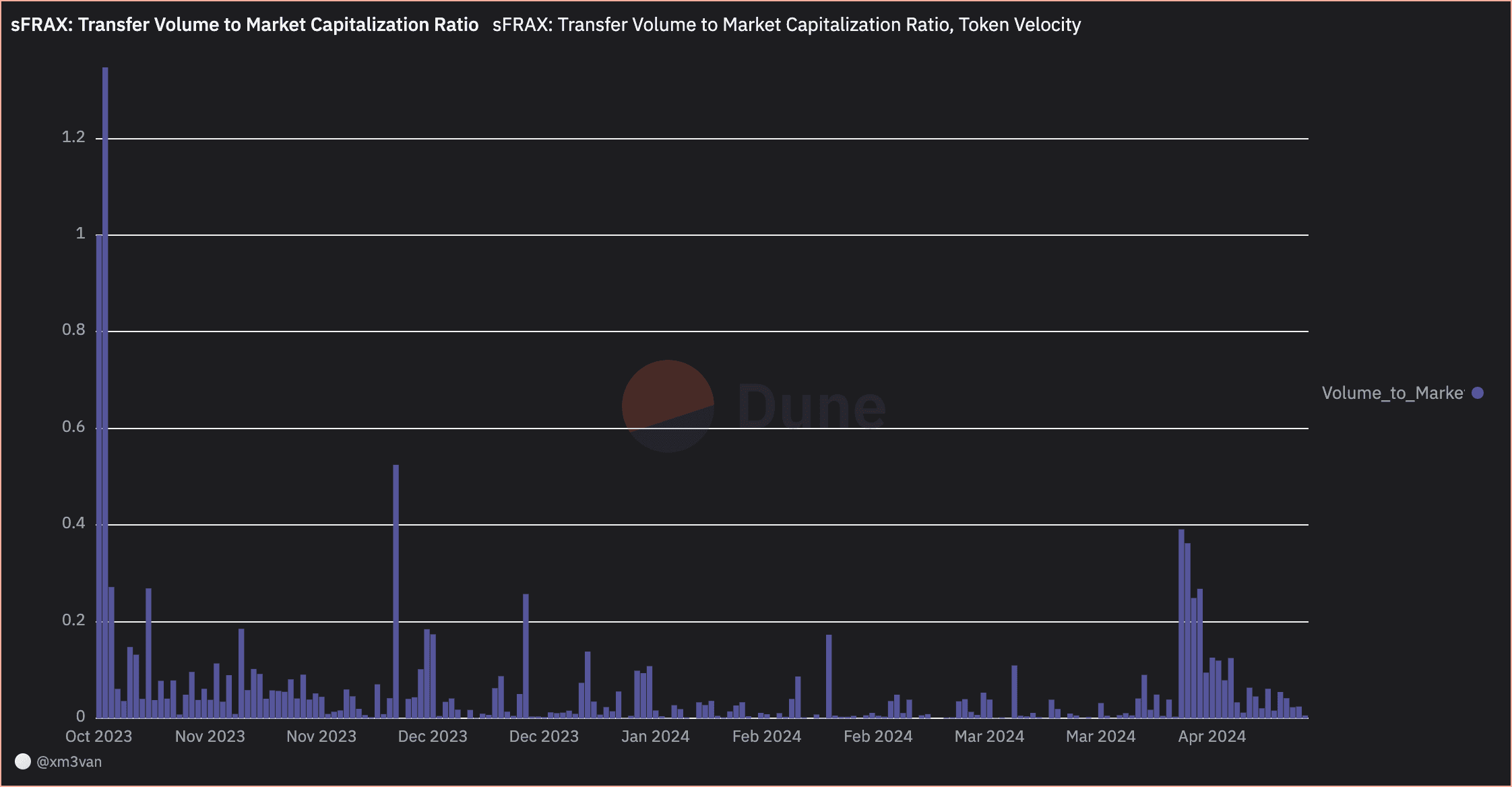Click the 0.2 y-axis tick label
Image resolution: width=1512 pixels, height=787 pixels.
(73, 621)
